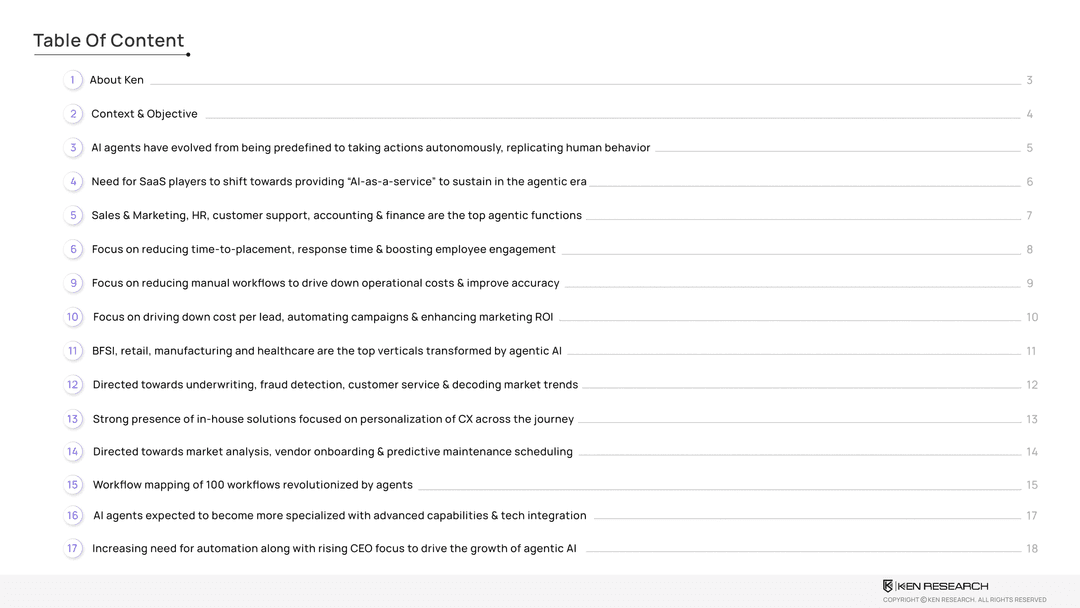Click the circle badge numbered 2
The height and width of the screenshot is (608, 1080).
(x=73, y=114)
